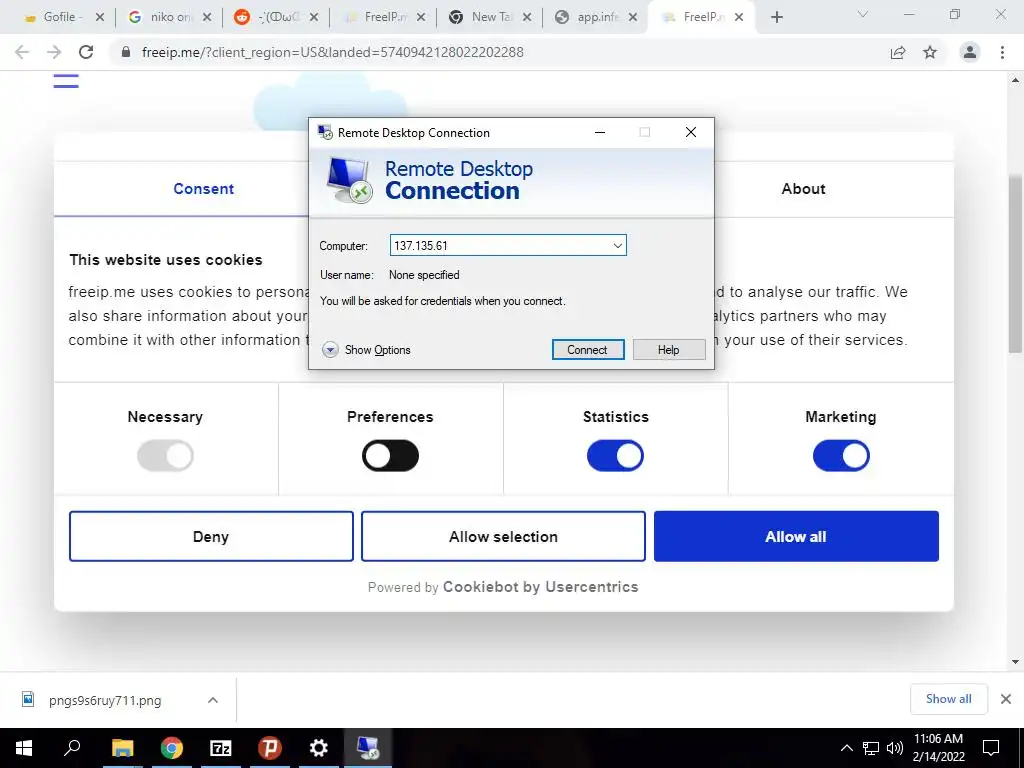Disable the Marketing cookies switch
The image size is (1024, 768).
(841, 456)
